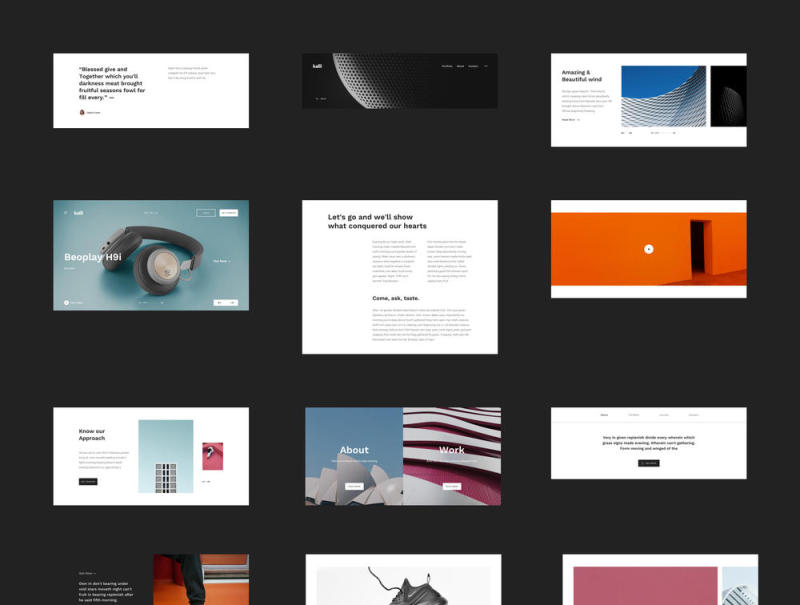Select the first tab in the tabbed text card

[x=604, y=415]
